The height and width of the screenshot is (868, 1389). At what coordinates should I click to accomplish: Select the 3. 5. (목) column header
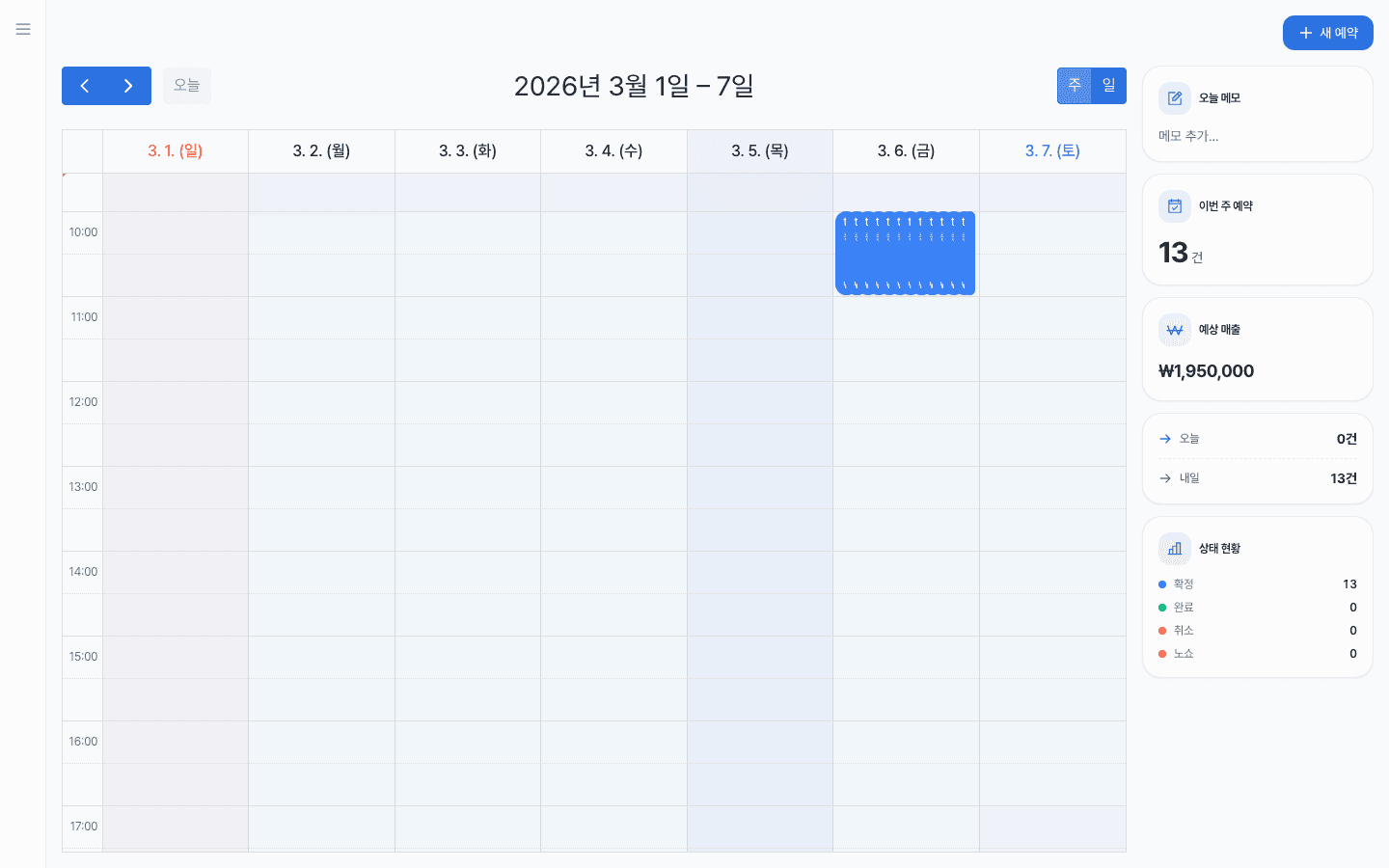(759, 151)
